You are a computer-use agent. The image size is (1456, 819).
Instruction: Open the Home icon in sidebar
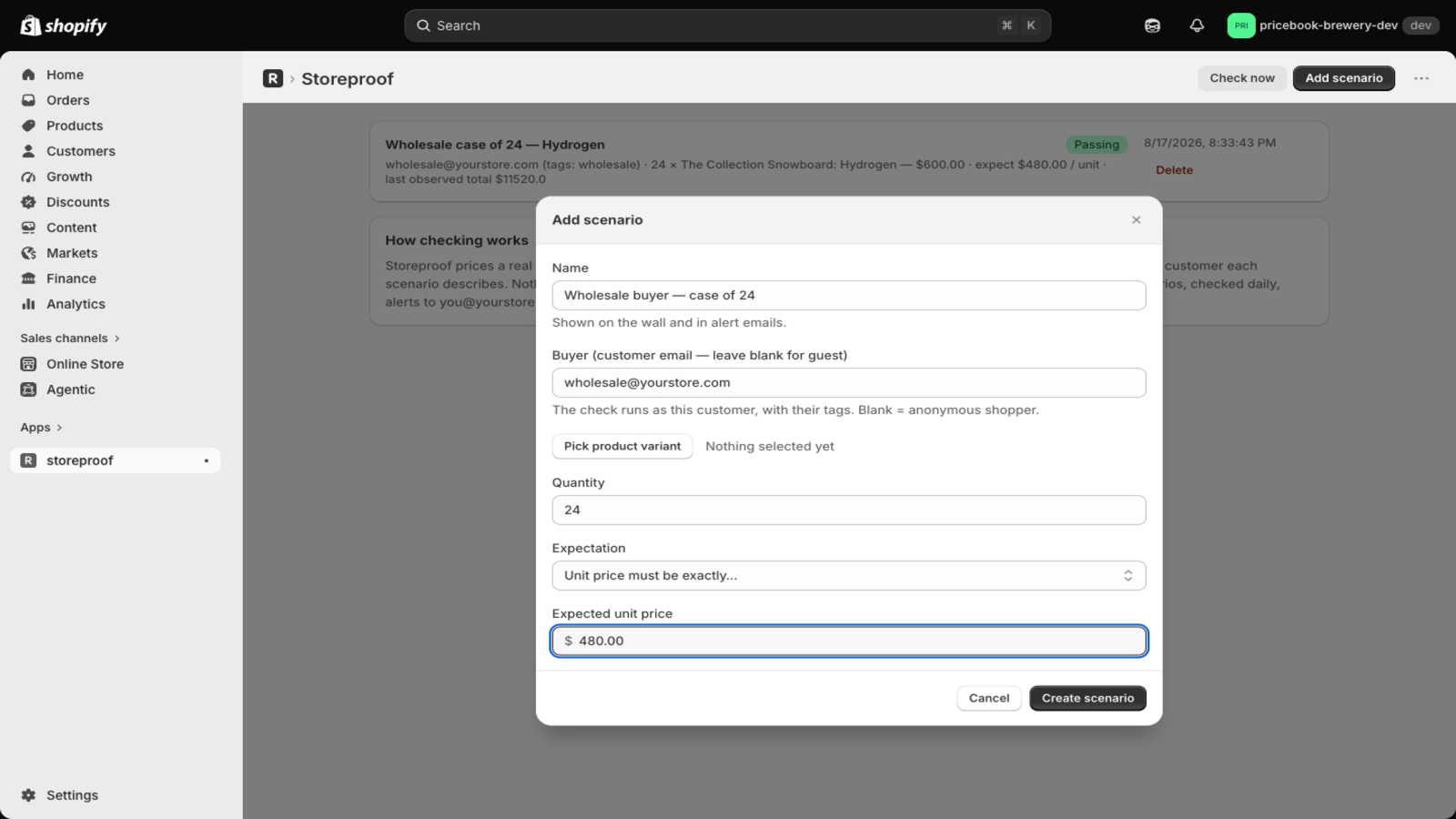click(28, 75)
